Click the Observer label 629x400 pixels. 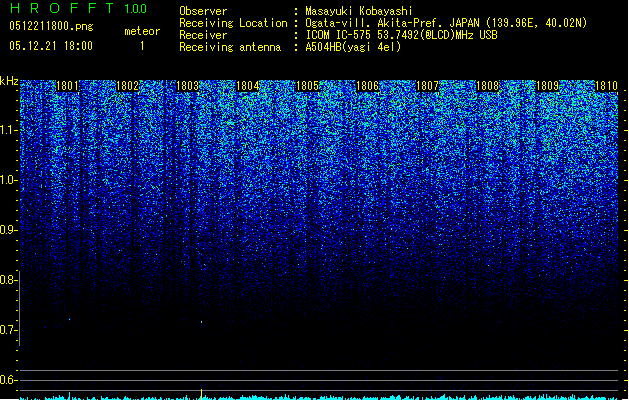point(203,11)
